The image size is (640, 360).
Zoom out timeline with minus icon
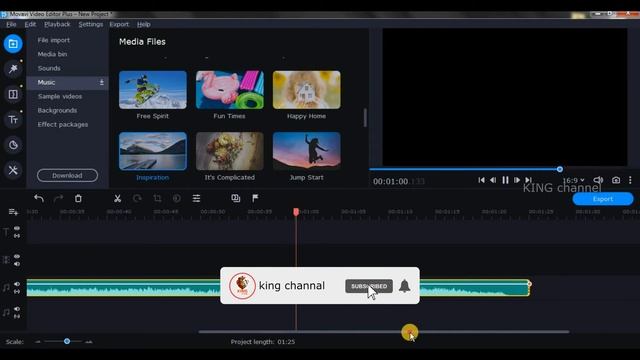38,342
